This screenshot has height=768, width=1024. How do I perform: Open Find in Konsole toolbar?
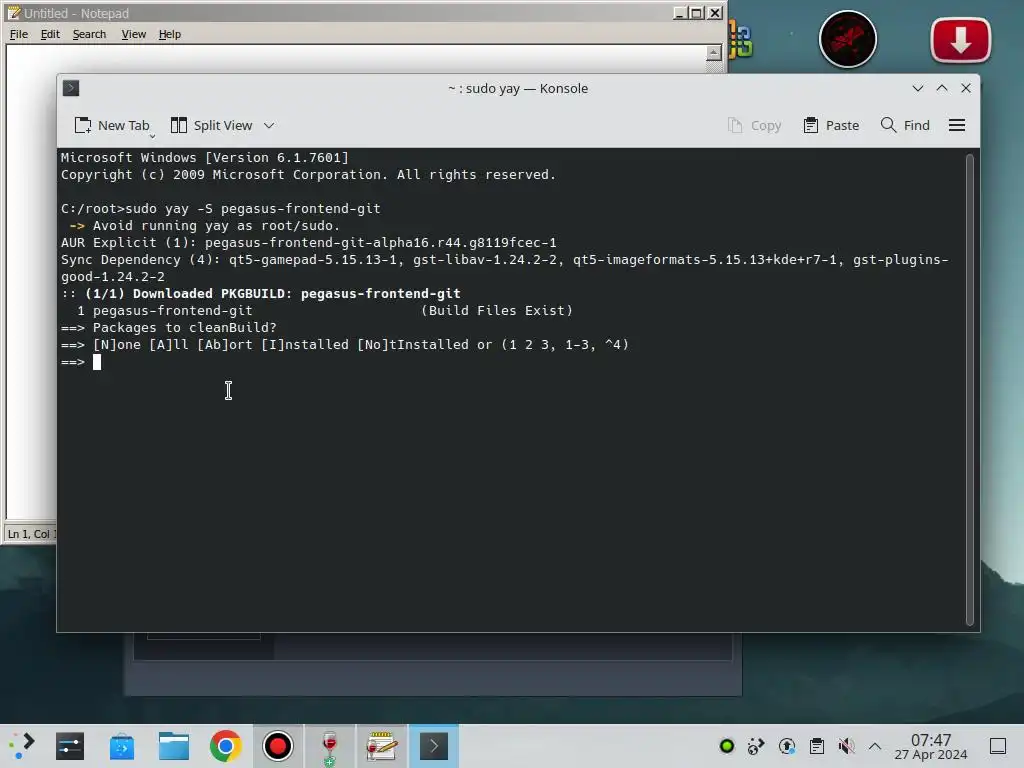point(905,125)
